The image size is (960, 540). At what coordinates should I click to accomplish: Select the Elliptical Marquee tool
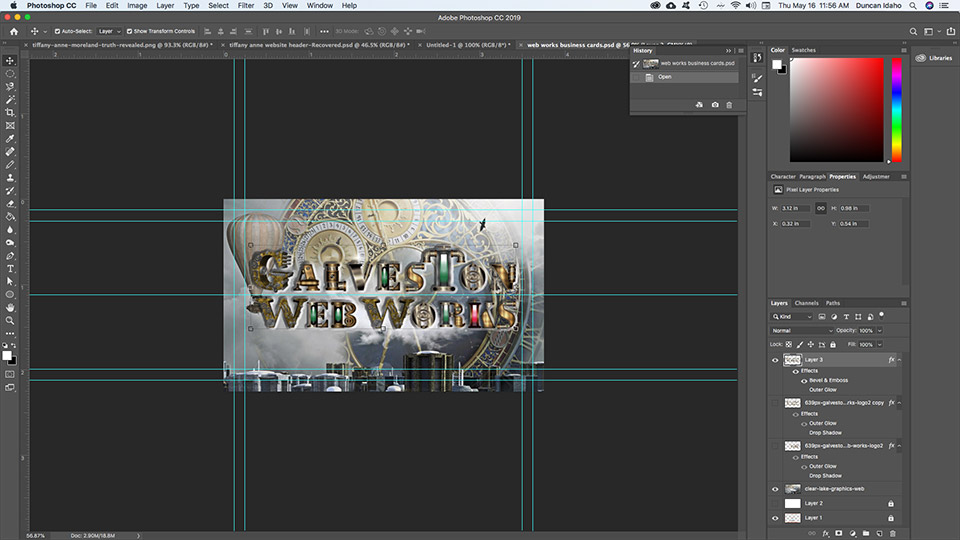click(x=10, y=73)
